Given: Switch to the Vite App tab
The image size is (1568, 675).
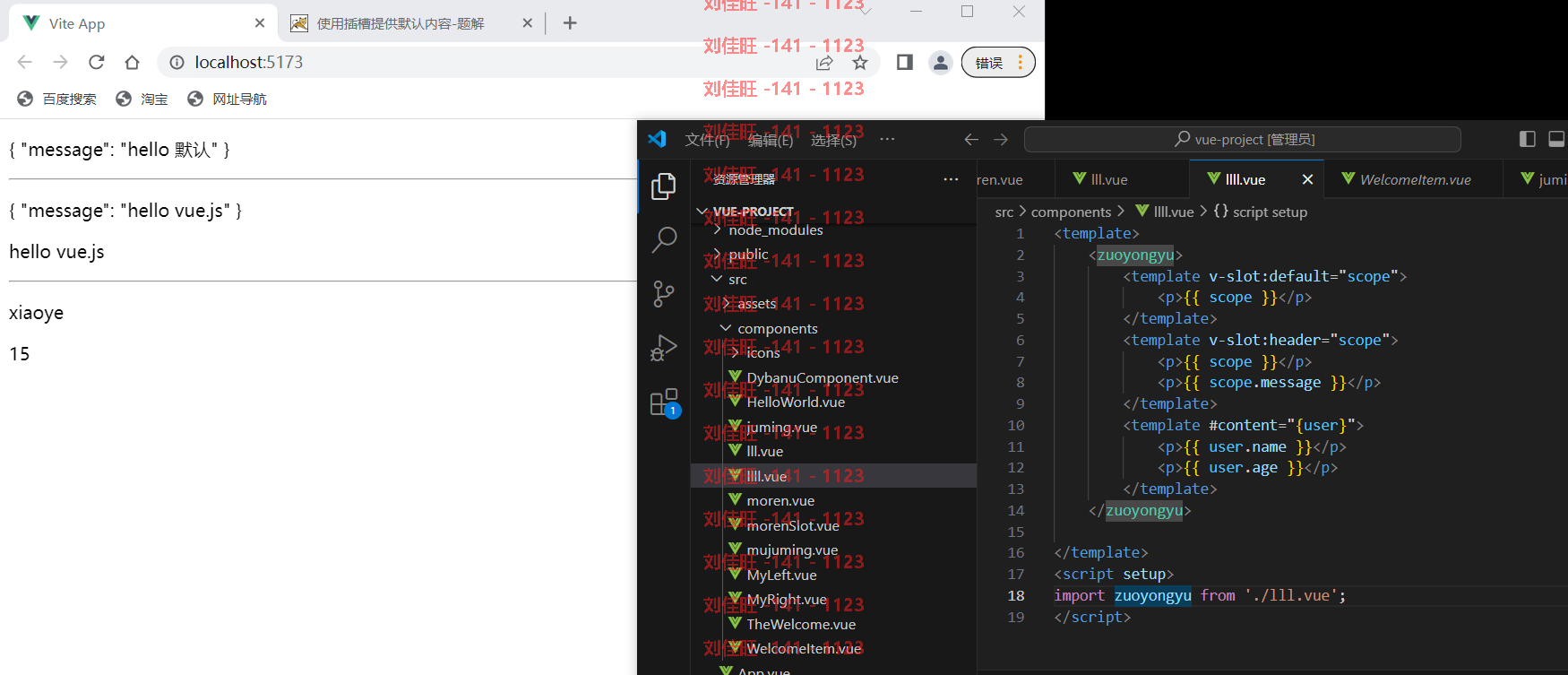Looking at the screenshot, I should click(143, 23).
